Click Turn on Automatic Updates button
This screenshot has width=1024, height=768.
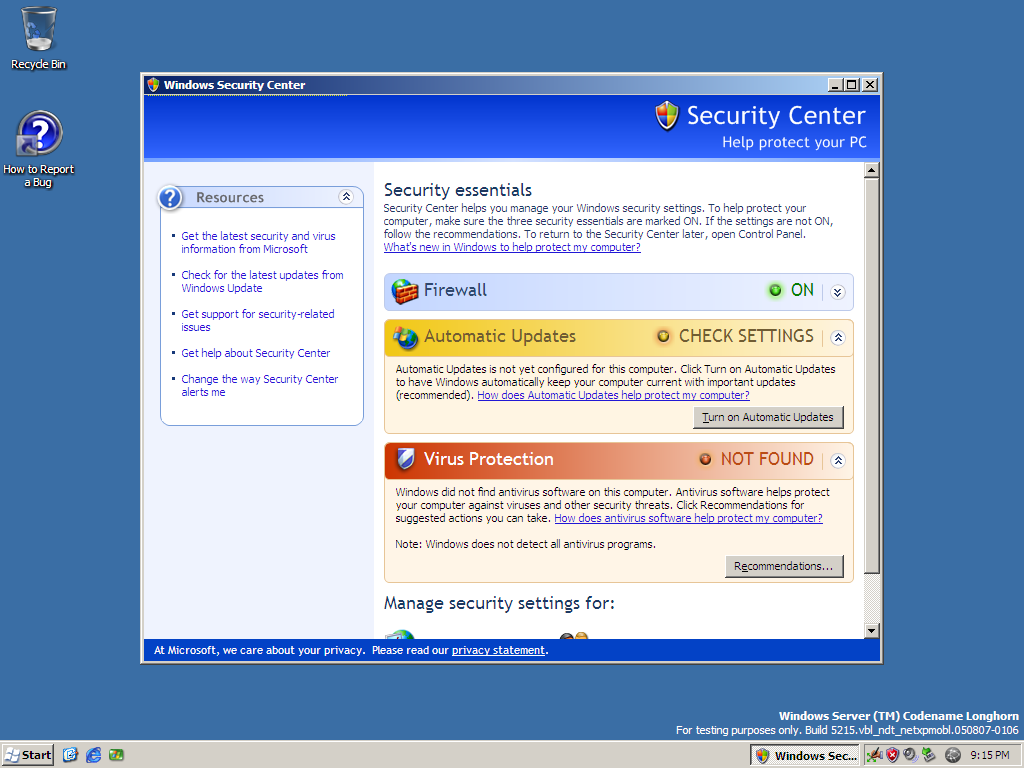pyautogui.click(x=768, y=417)
